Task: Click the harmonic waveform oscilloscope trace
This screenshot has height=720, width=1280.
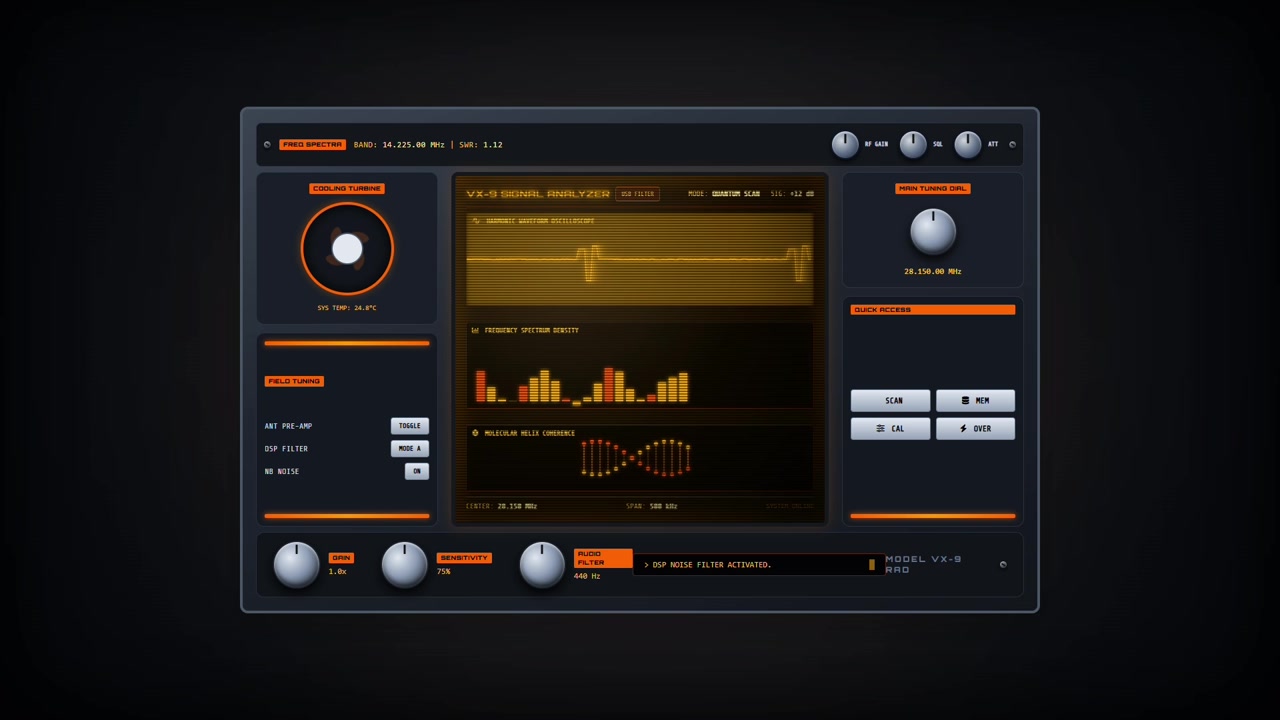Action: click(x=640, y=260)
